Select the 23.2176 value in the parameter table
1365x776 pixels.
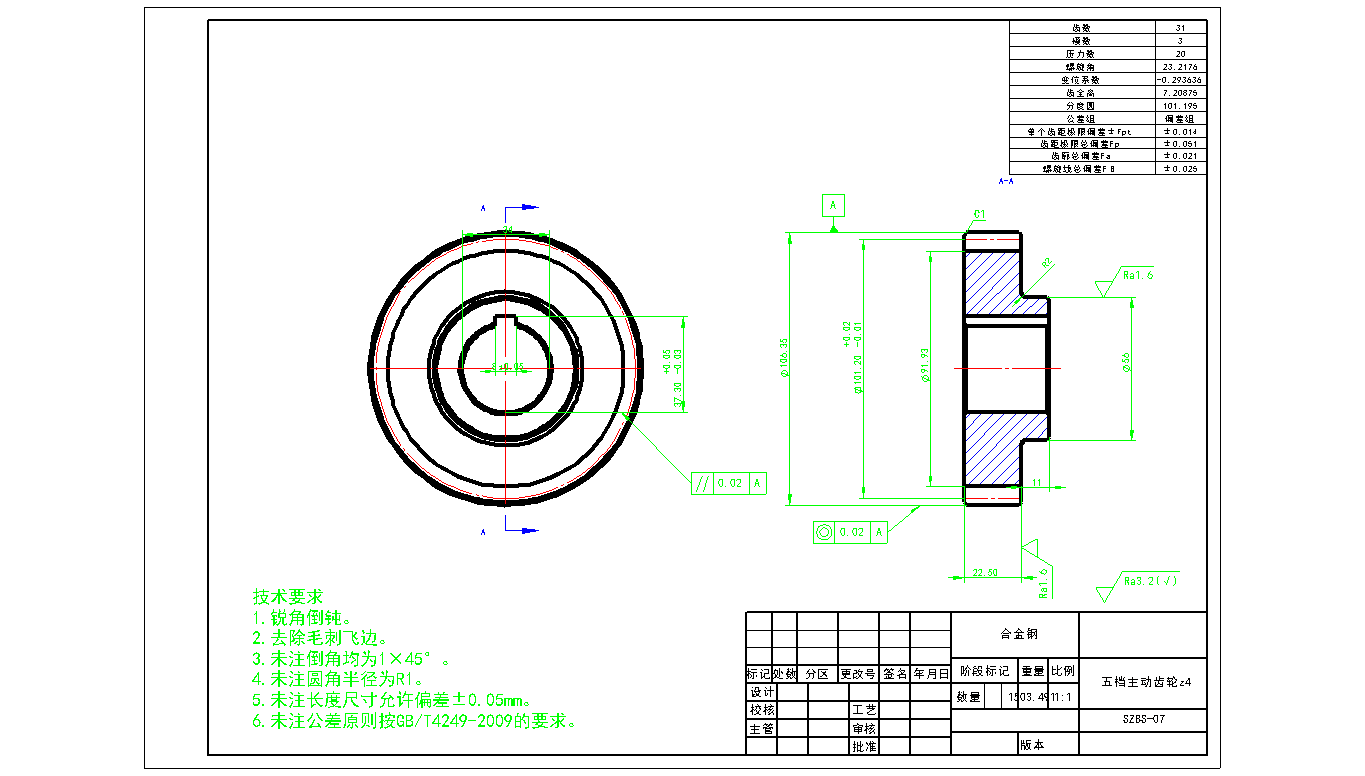[1181, 66]
